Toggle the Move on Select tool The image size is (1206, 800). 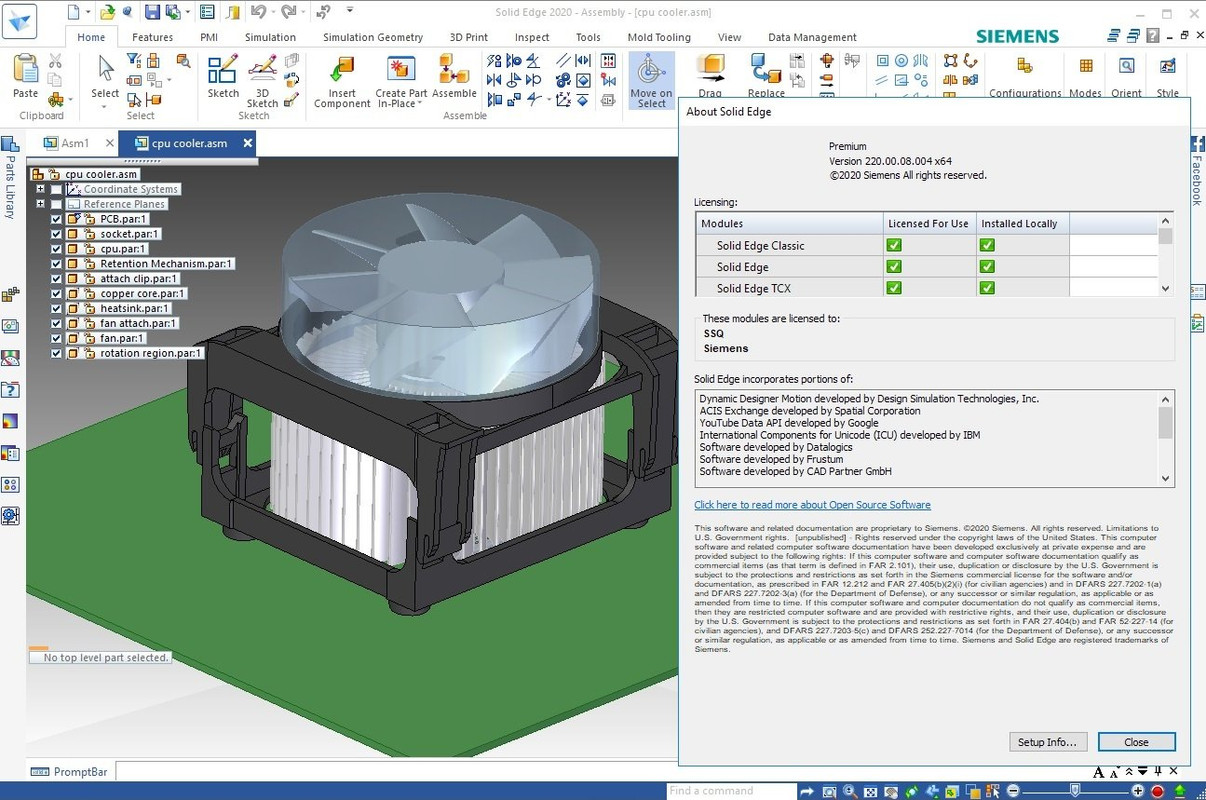click(x=651, y=81)
